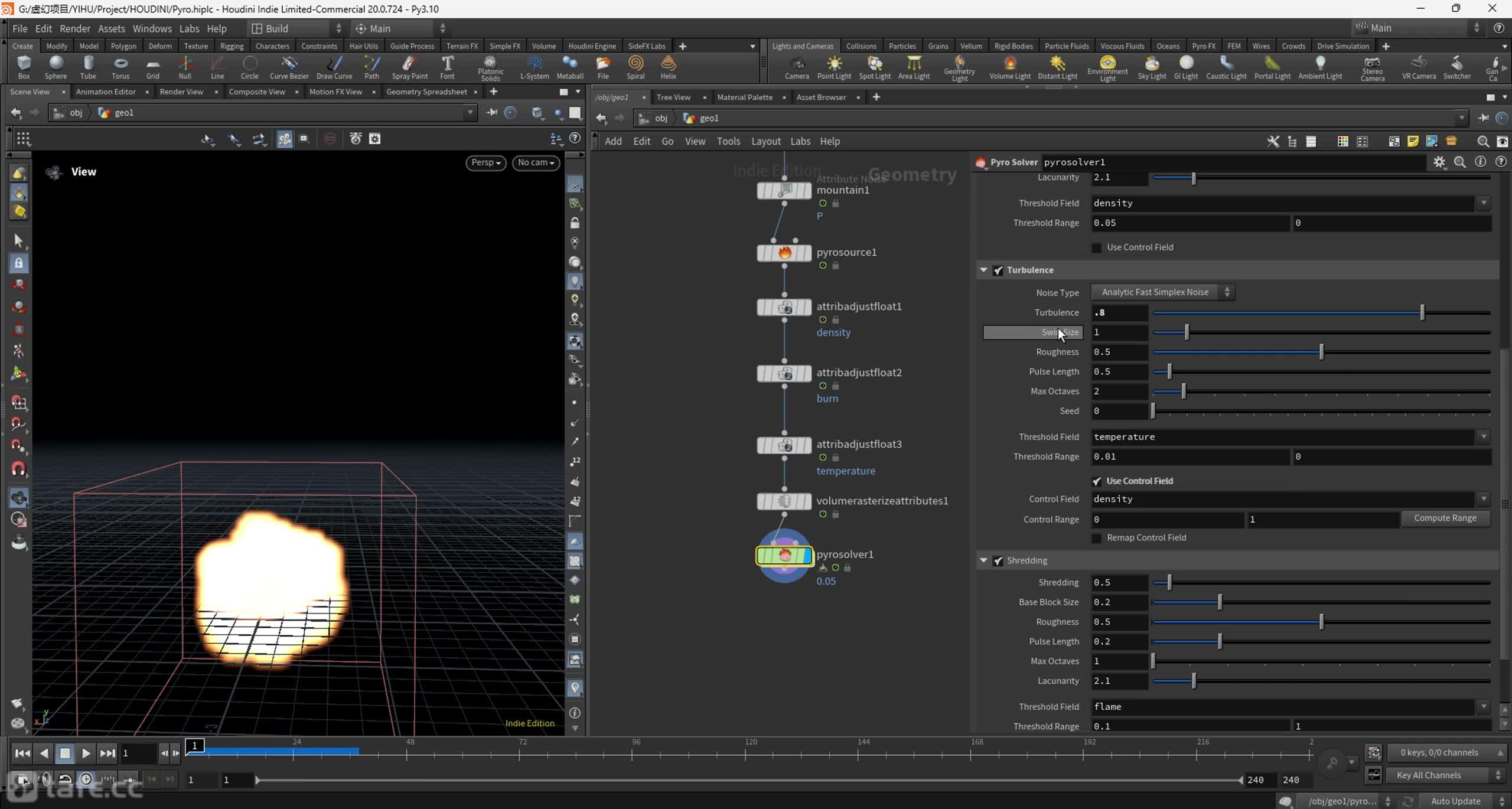Open the Key All Channels dropdown
This screenshot has height=809, width=1512.
(1446, 775)
